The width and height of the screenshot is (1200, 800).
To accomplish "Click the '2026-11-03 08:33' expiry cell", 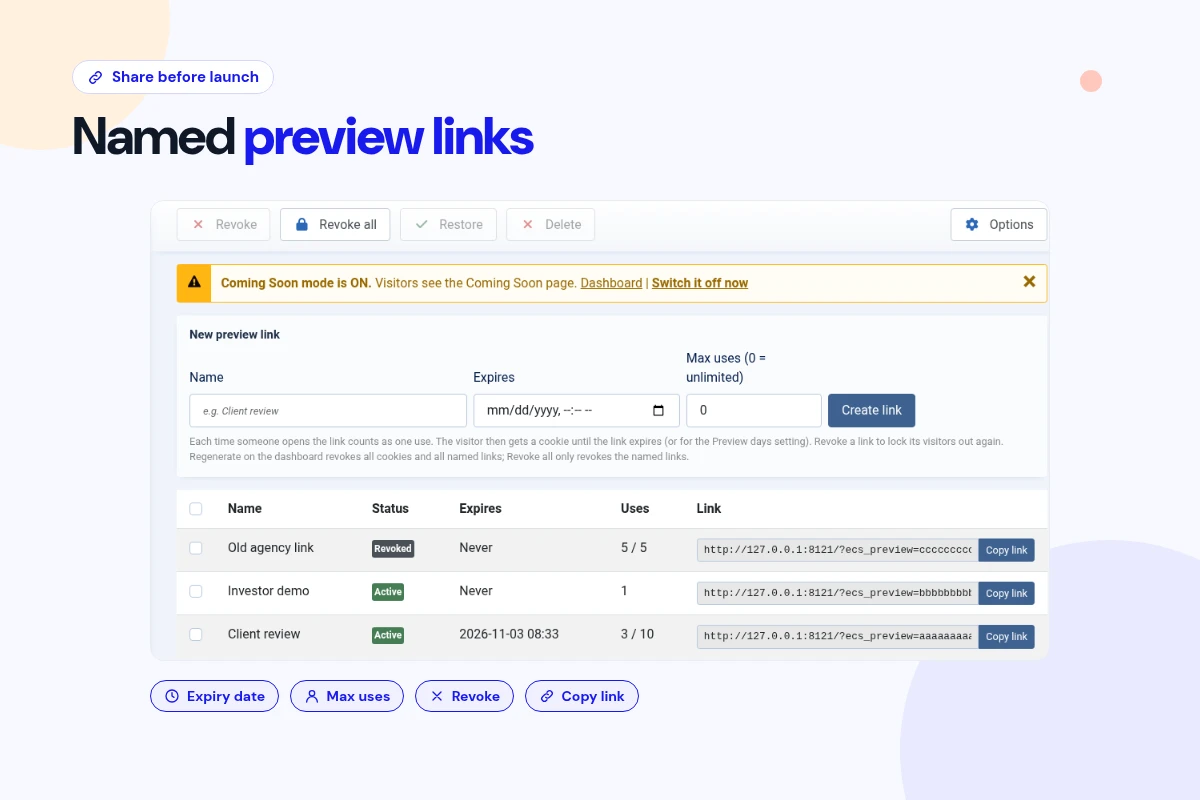I will [x=509, y=634].
